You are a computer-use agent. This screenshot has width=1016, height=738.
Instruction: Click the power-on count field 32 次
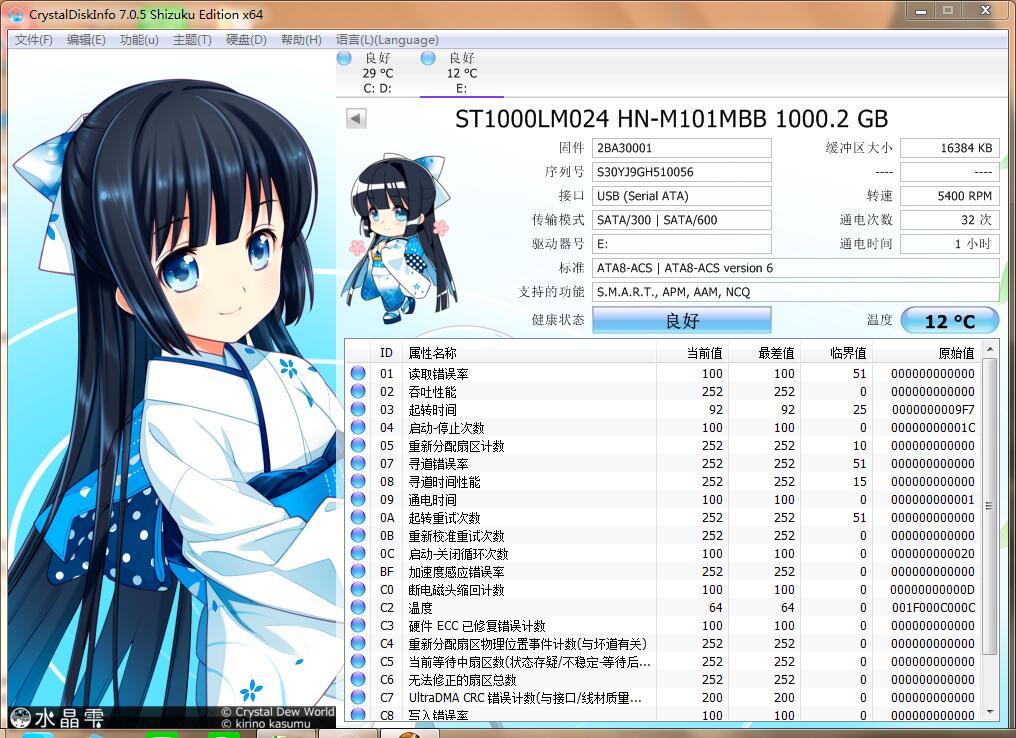pos(950,220)
